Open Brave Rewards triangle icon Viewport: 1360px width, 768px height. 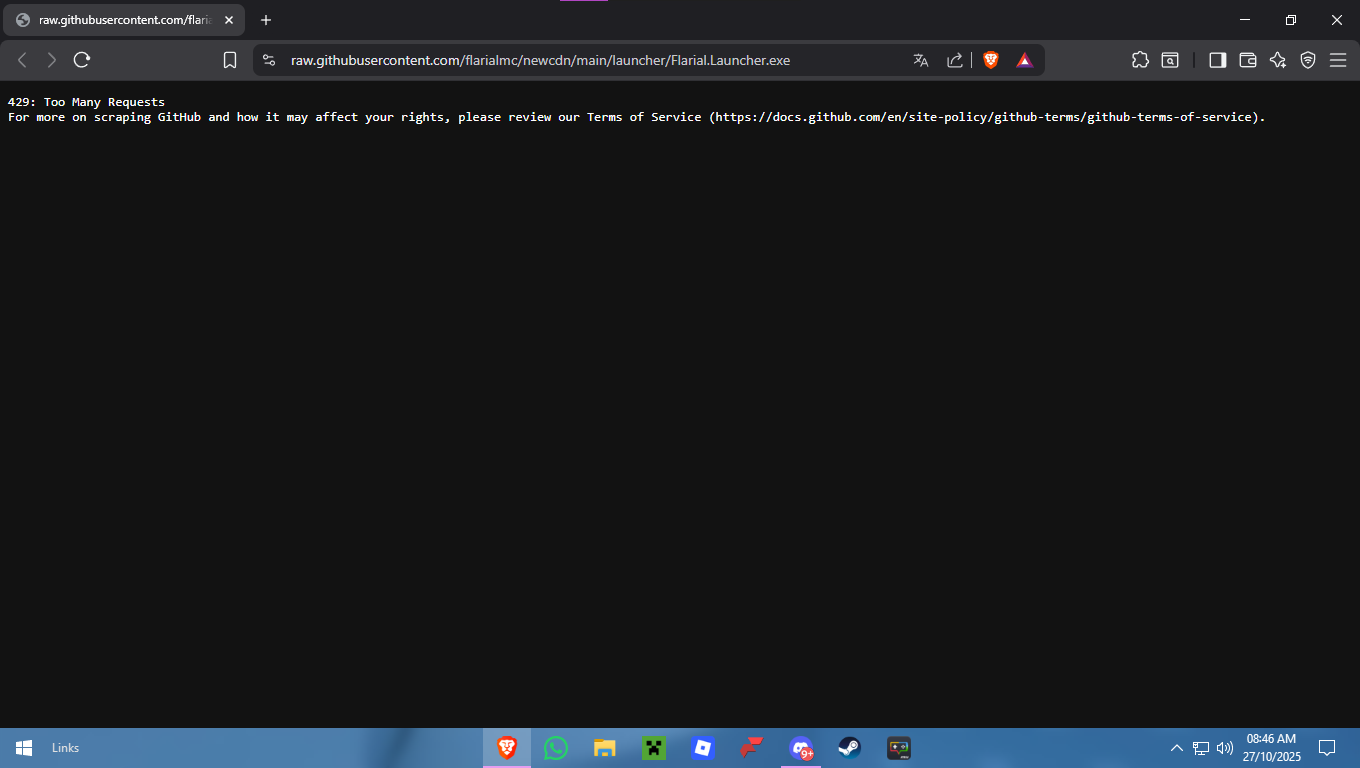pos(1024,60)
